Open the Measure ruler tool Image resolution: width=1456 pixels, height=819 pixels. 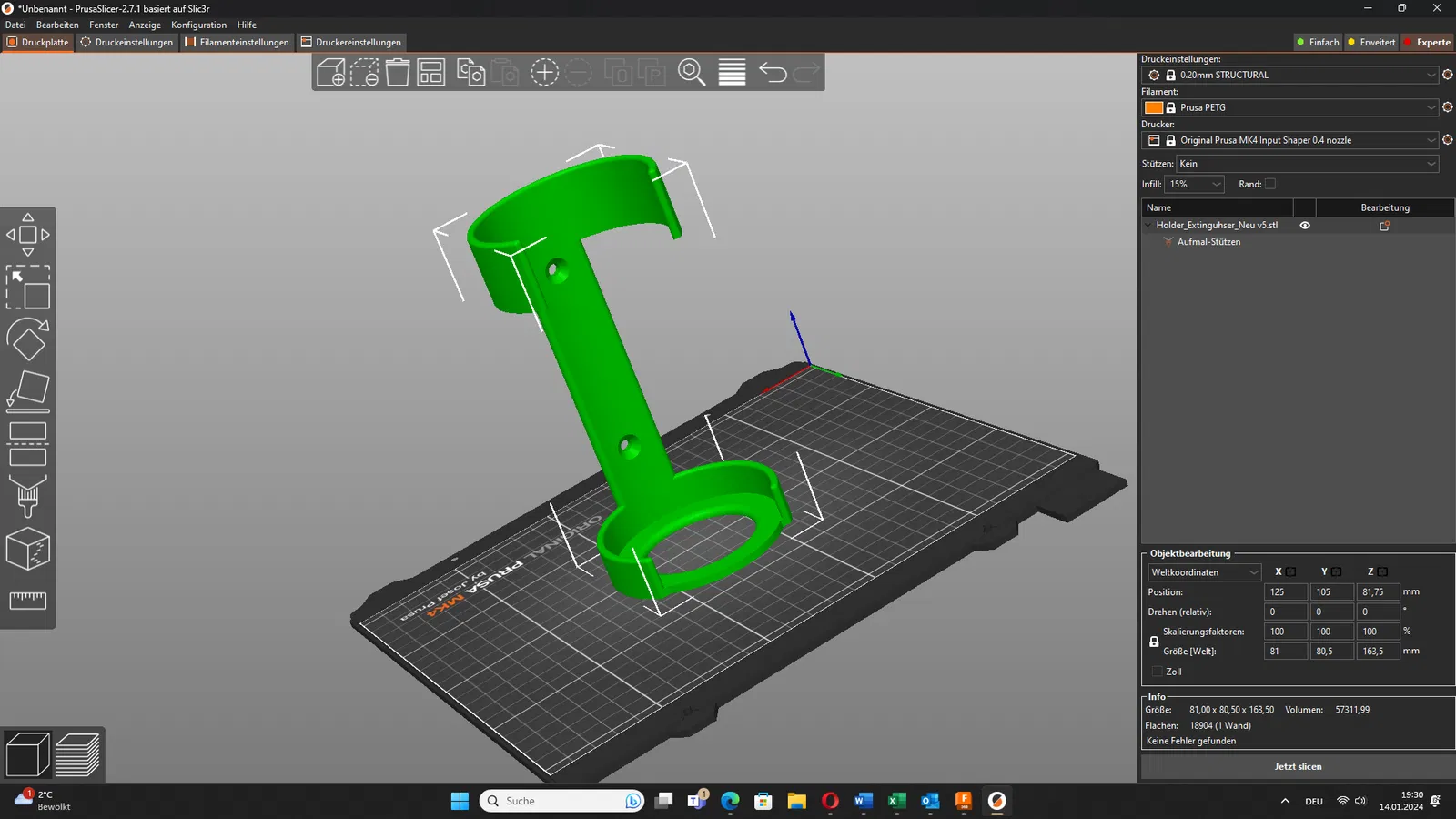click(28, 600)
